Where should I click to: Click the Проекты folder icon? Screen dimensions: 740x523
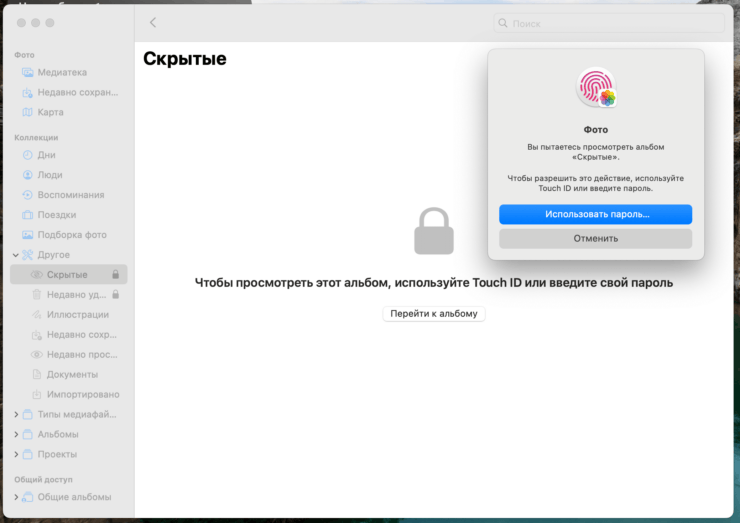point(28,455)
